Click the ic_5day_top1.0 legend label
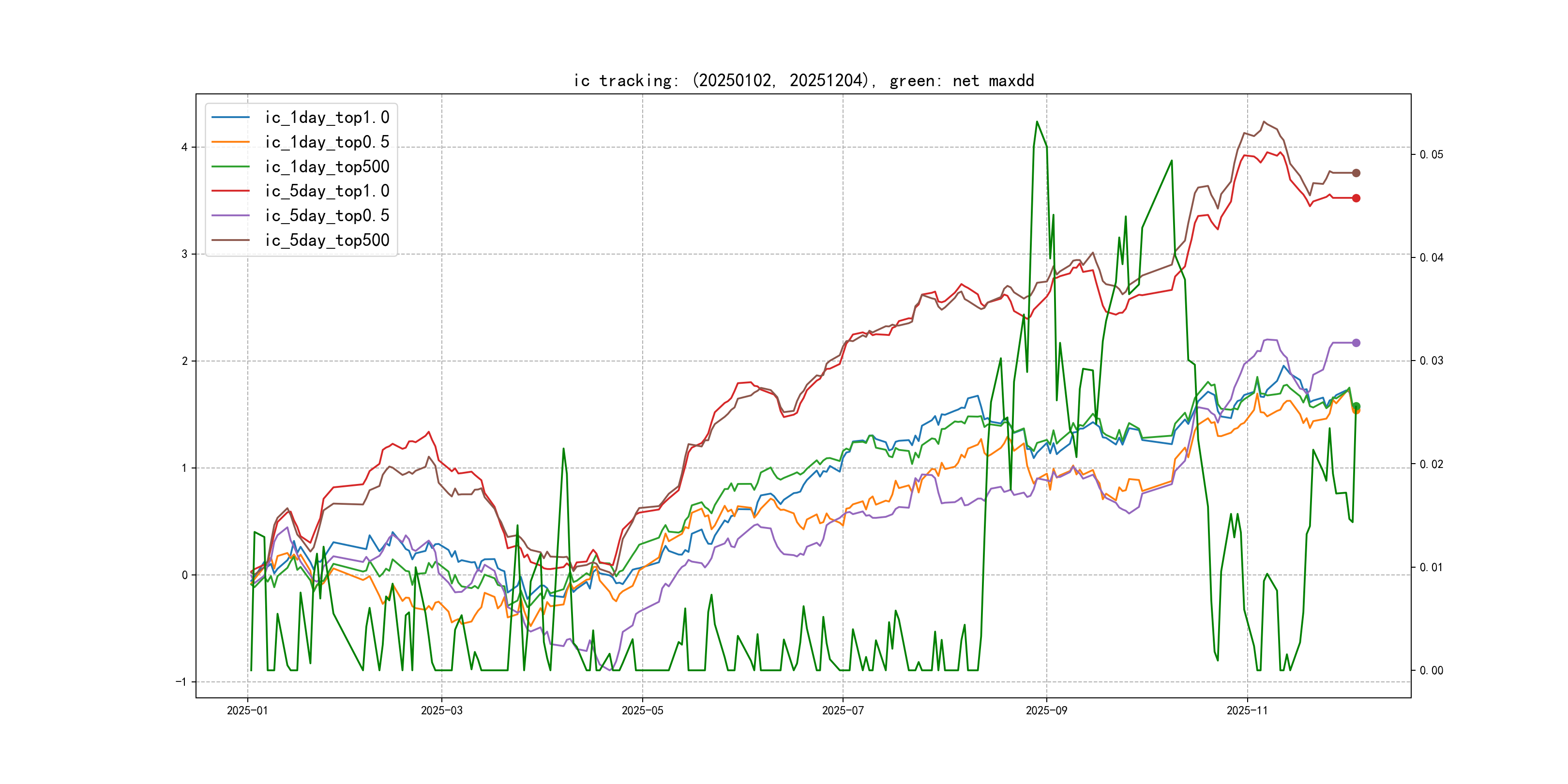Image resolution: width=1568 pixels, height=784 pixels. [326, 191]
